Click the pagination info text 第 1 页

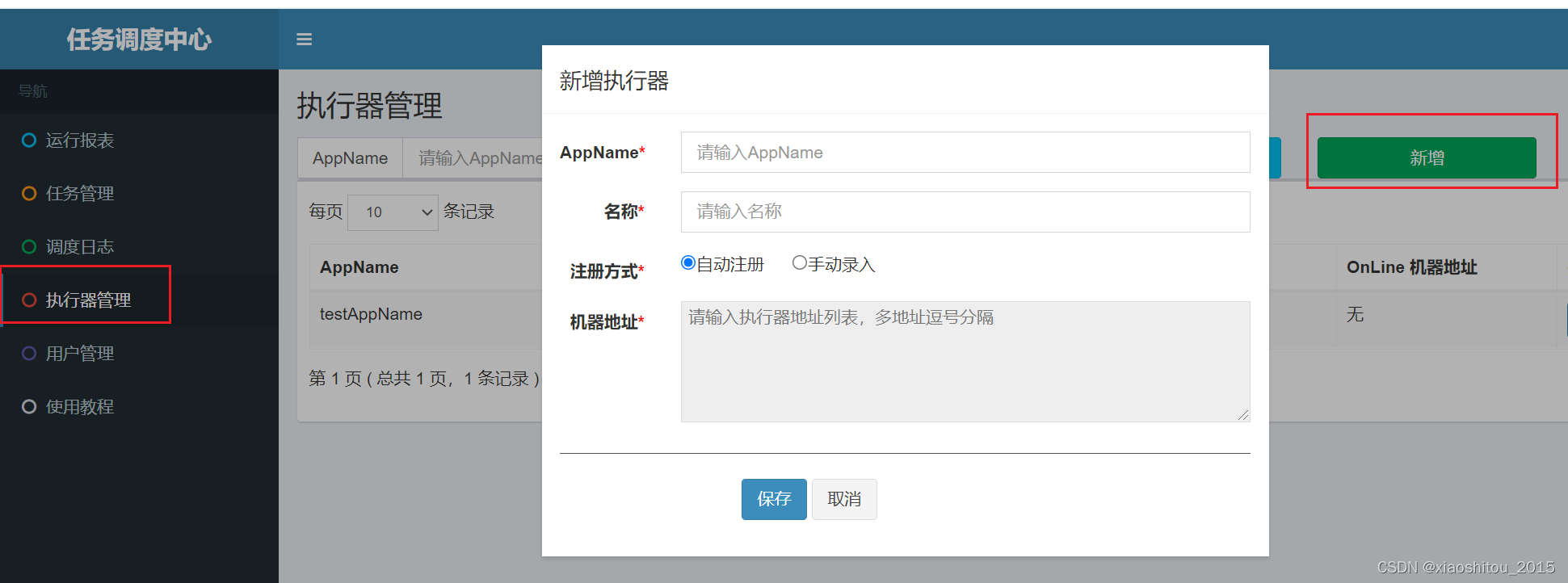click(424, 378)
